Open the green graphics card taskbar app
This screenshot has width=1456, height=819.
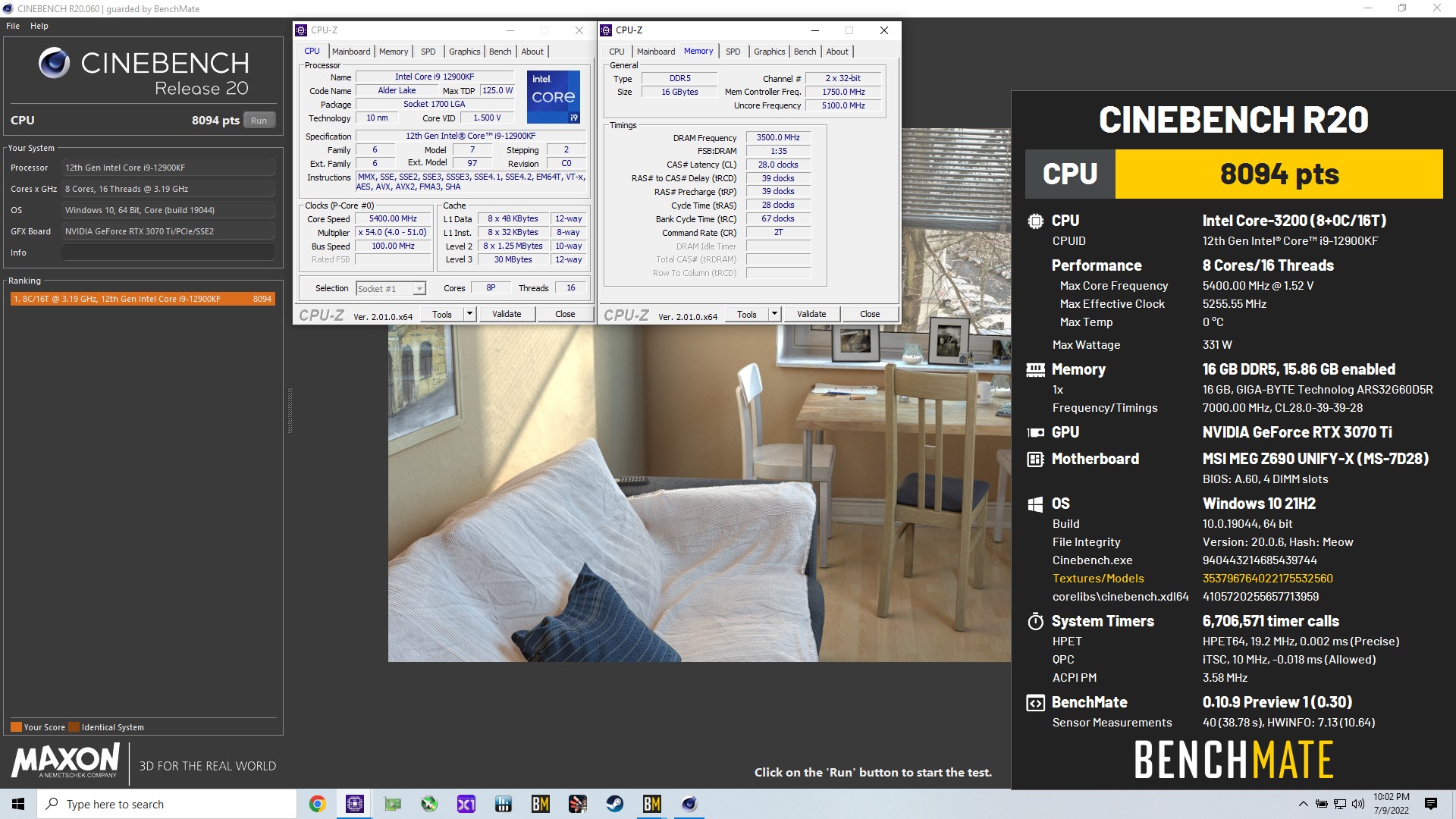(392, 804)
